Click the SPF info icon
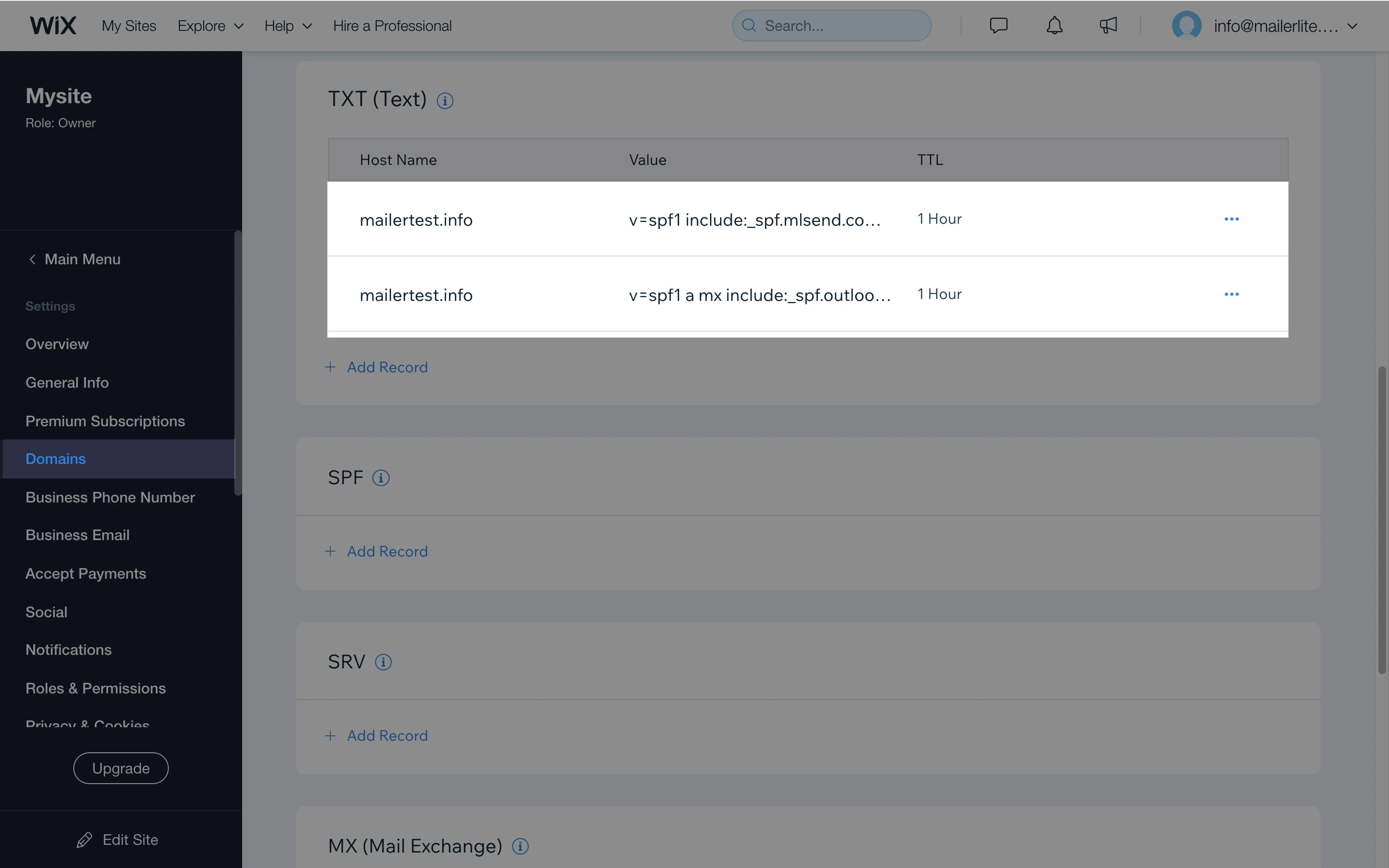This screenshot has width=1389, height=868. coord(381,477)
